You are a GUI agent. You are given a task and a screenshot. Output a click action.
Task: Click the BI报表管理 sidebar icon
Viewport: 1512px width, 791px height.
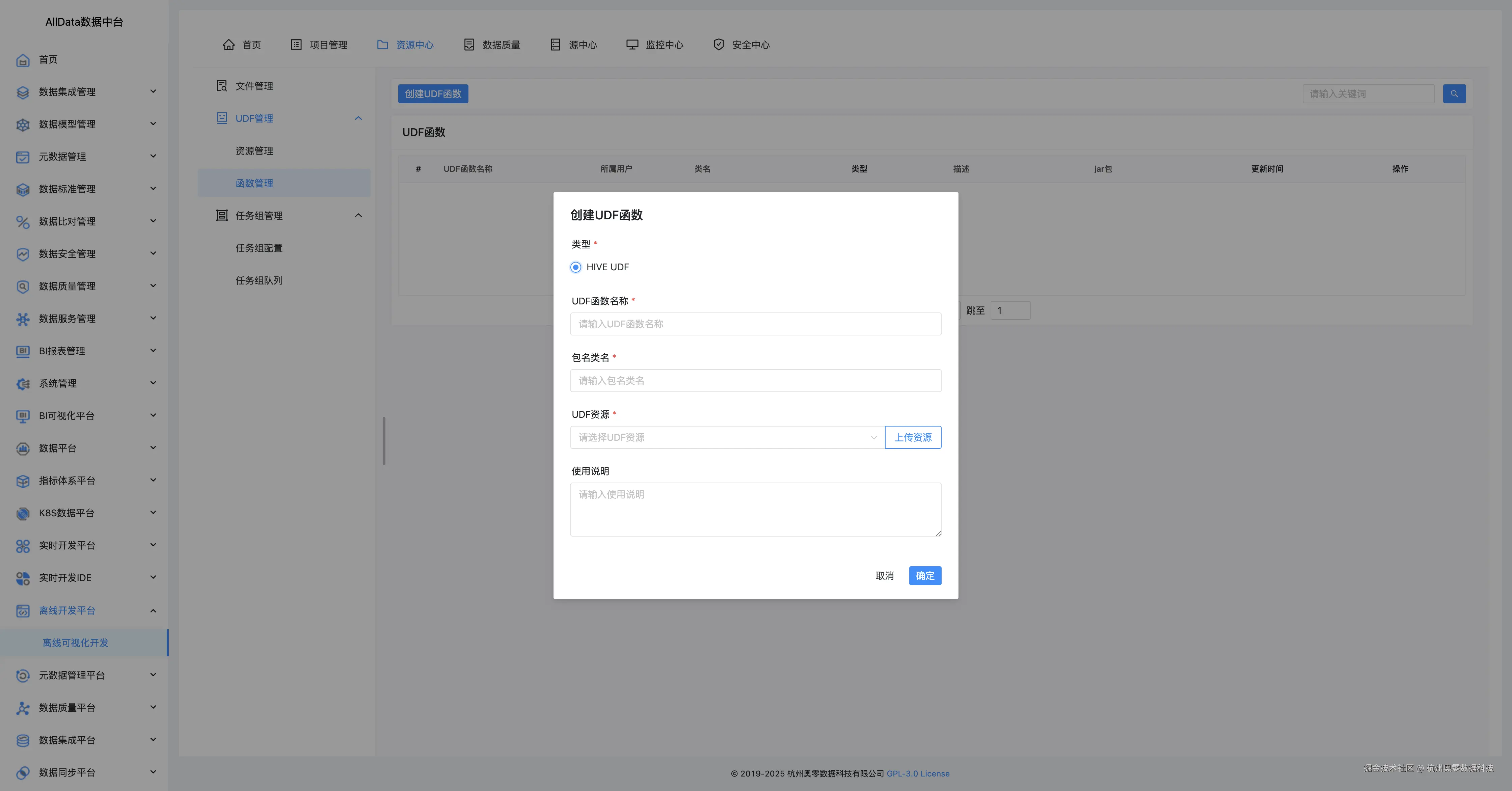pyautogui.click(x=22, y=351)
